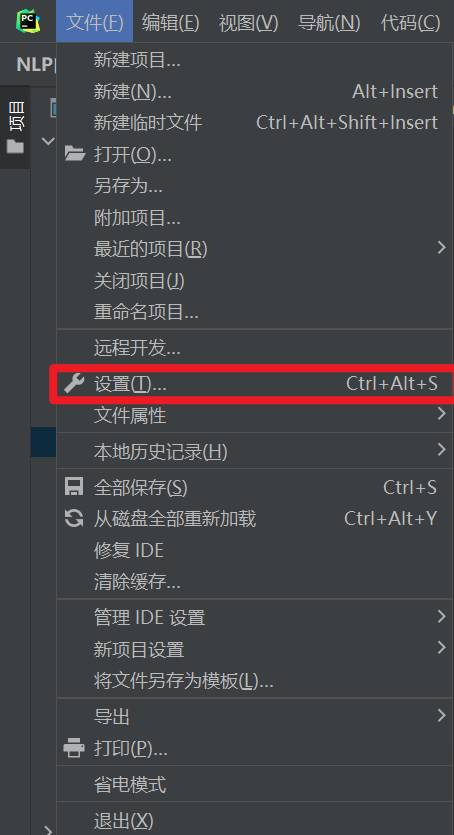This screenshot has width=454, height=835.
Task: Select 退出(X) to quit PyCharm
Action: (255, 820)
